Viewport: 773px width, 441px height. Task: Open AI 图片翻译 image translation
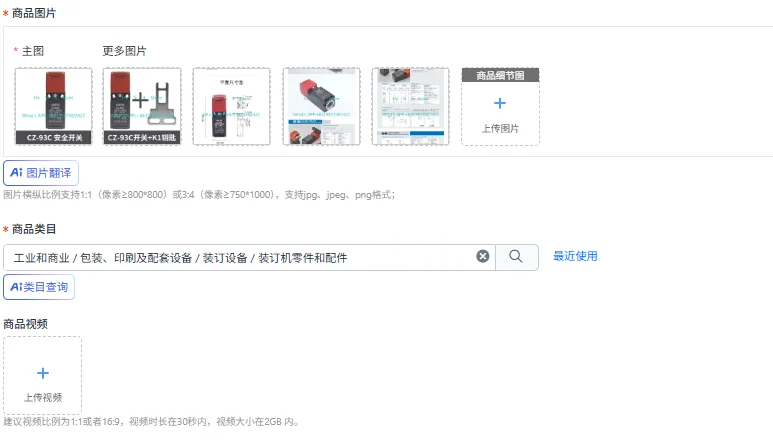click(x=41, y=173)
